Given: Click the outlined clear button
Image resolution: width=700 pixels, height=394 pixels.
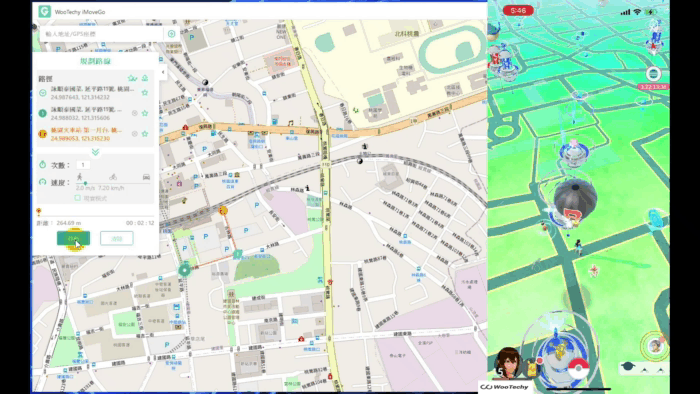Looking at the screenshot, I should click(117, 238).
